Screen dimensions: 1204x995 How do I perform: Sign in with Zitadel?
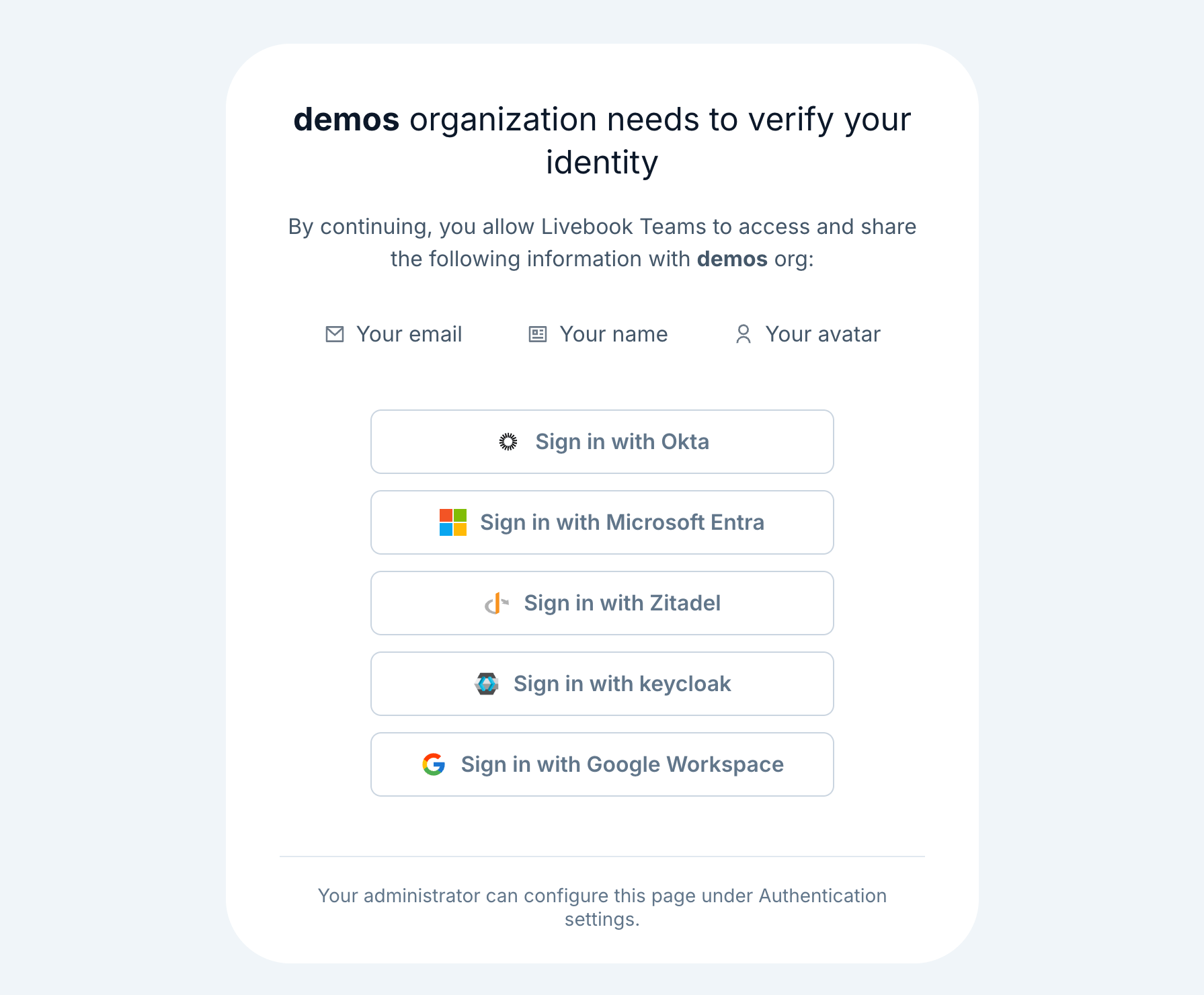click(622, 603)
